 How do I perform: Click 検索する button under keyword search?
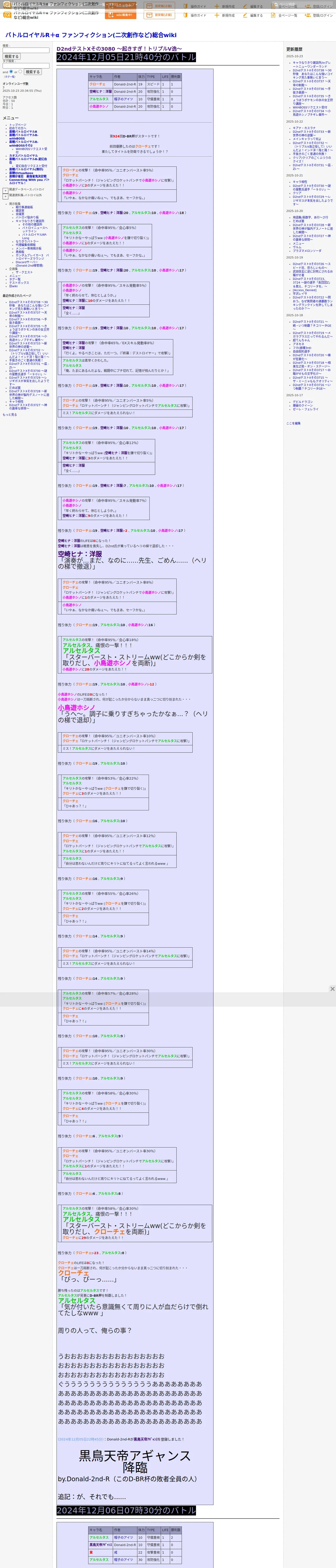point(12,57)
